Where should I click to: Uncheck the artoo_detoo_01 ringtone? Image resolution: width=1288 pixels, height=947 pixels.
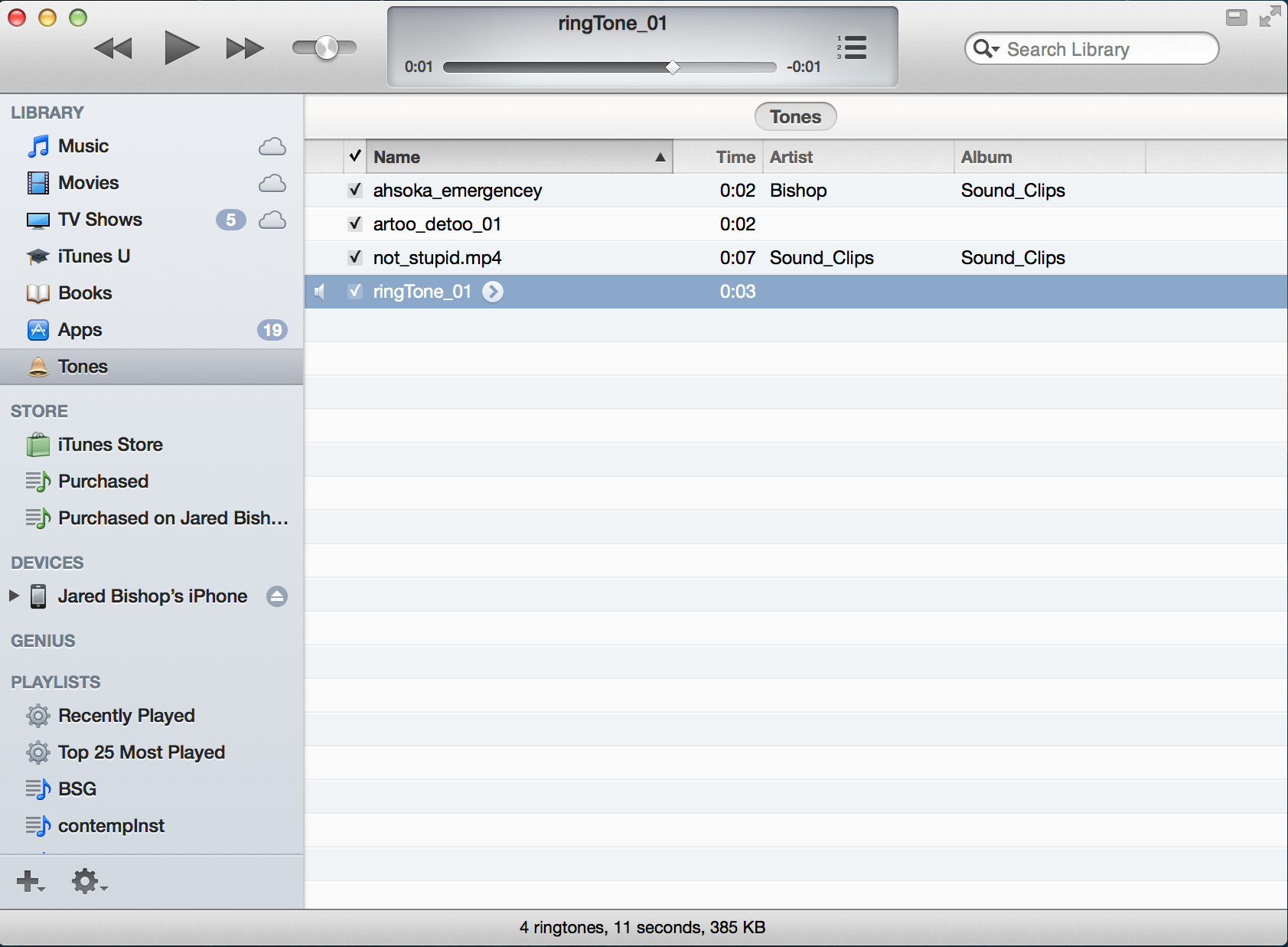[354, 224]
